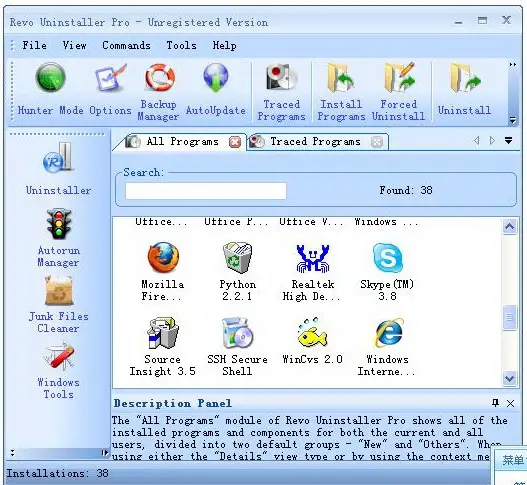Screen dimensions: 527x485
Task: Click the Uninstall toolbar button
Action: (464, 89)
